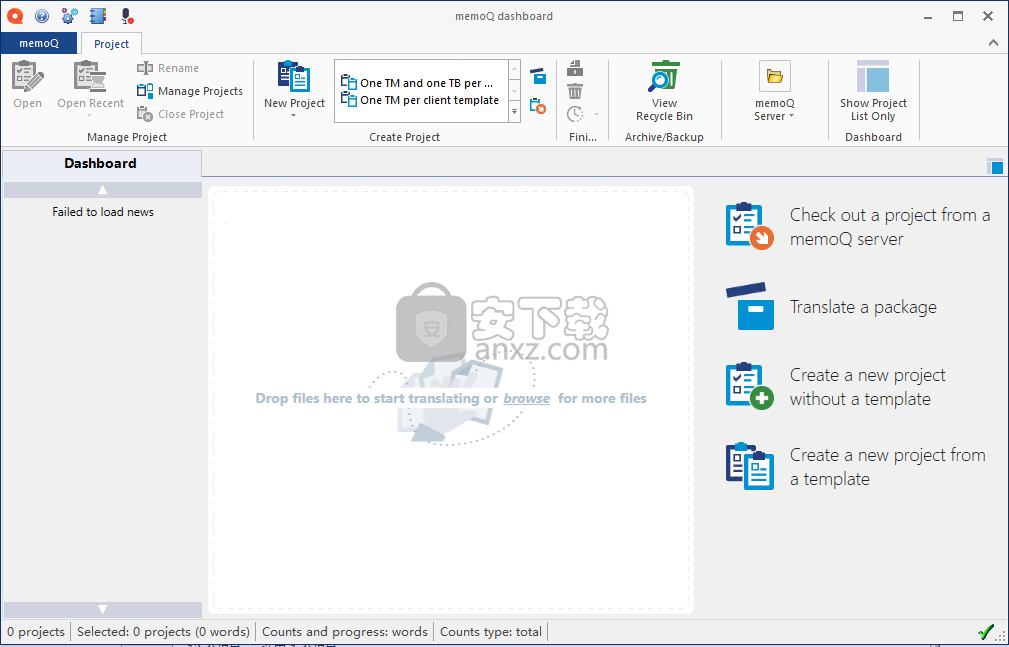Viewport: 1009px width, 647px height.
Task: Click the template clipboards icon
Action: 750,466
